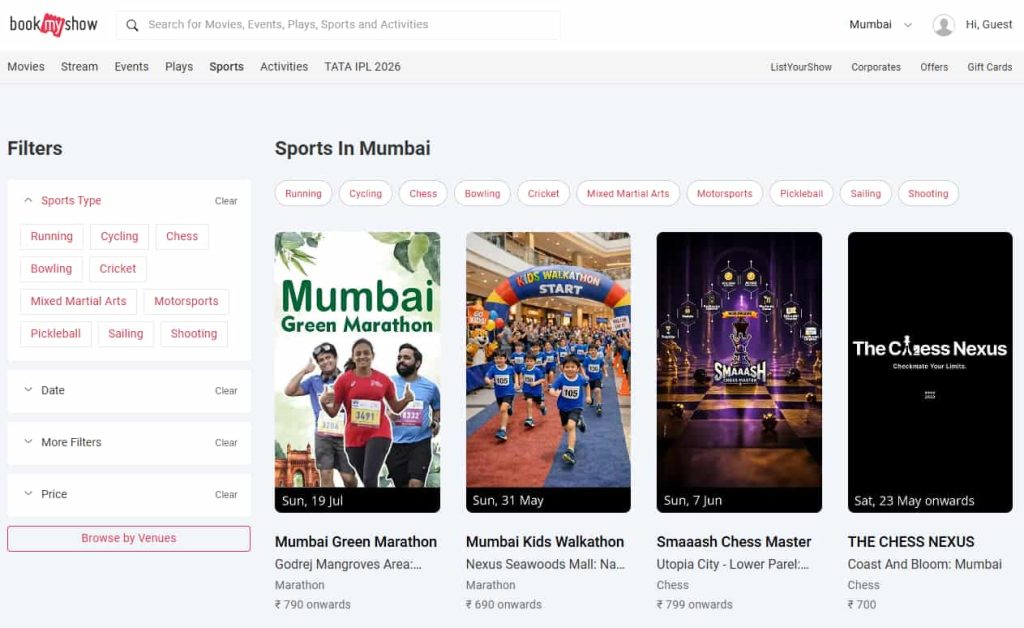Clear the Sports Type filter
The width and height of the screenshot is (1024, 628).
tap(226, 201)
